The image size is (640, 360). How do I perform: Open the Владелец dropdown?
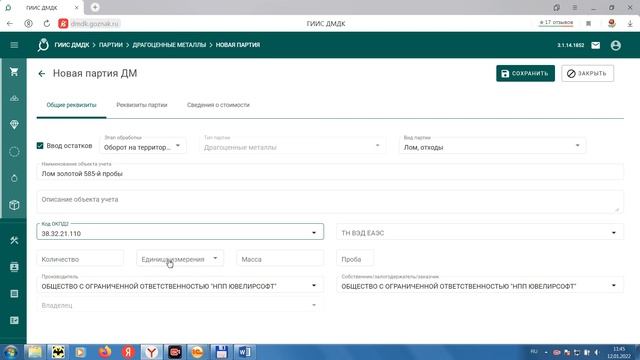tap(180, 305)
